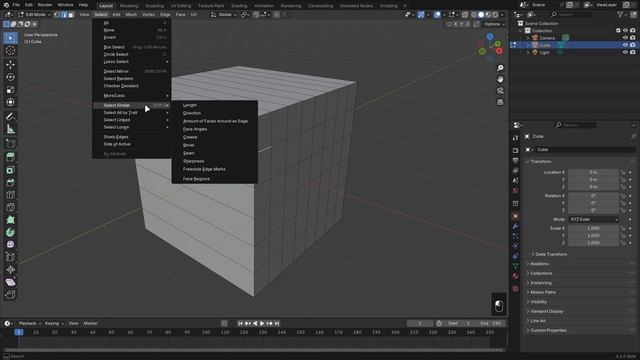The height and width of the screenshot is (360, 640).
Task: Select the Bevel tool
Action: click(x=10, y=182)
